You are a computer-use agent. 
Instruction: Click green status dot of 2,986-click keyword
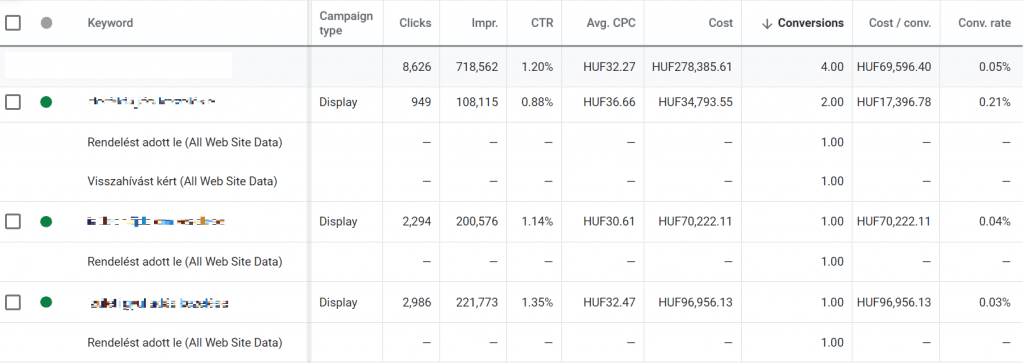coord(46,302)
